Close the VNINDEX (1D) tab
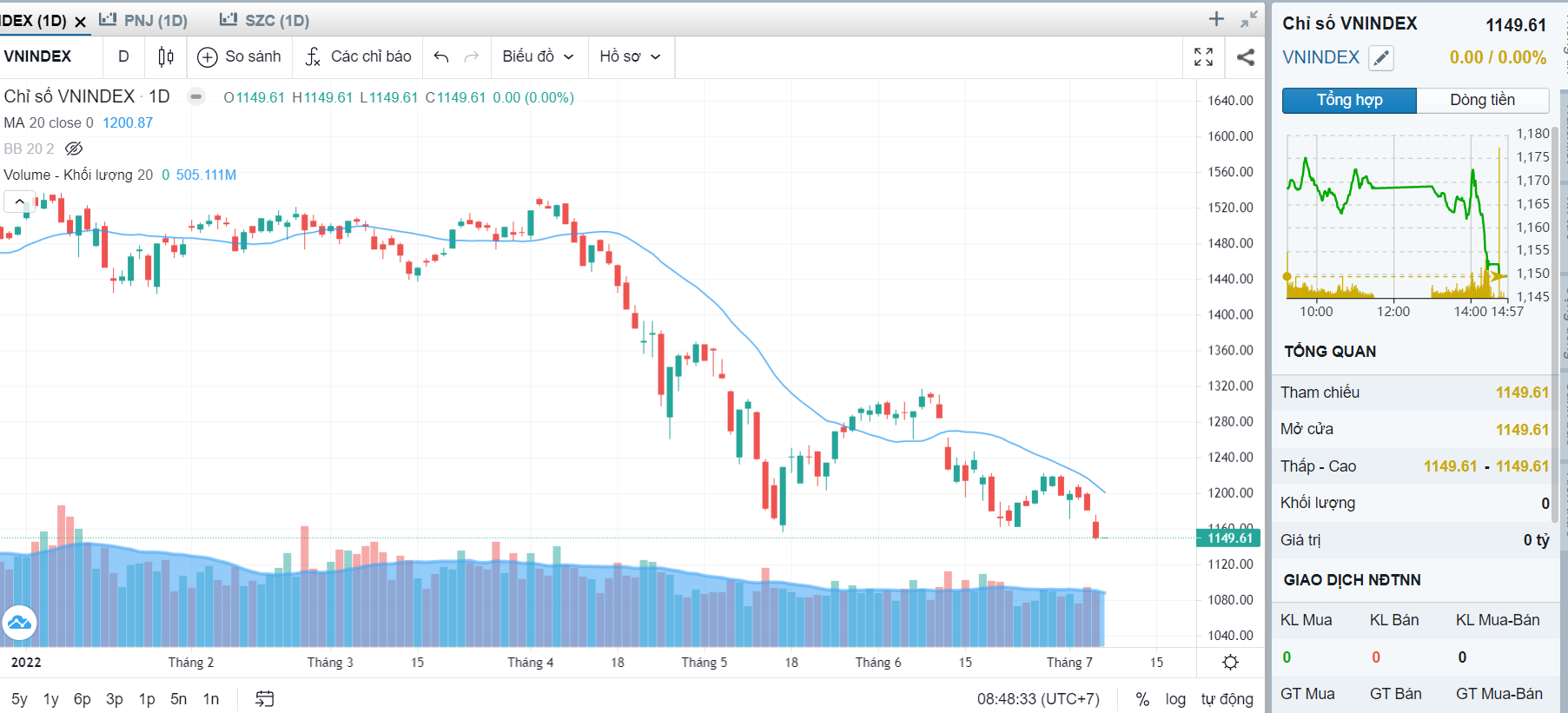 coord(81,22)
